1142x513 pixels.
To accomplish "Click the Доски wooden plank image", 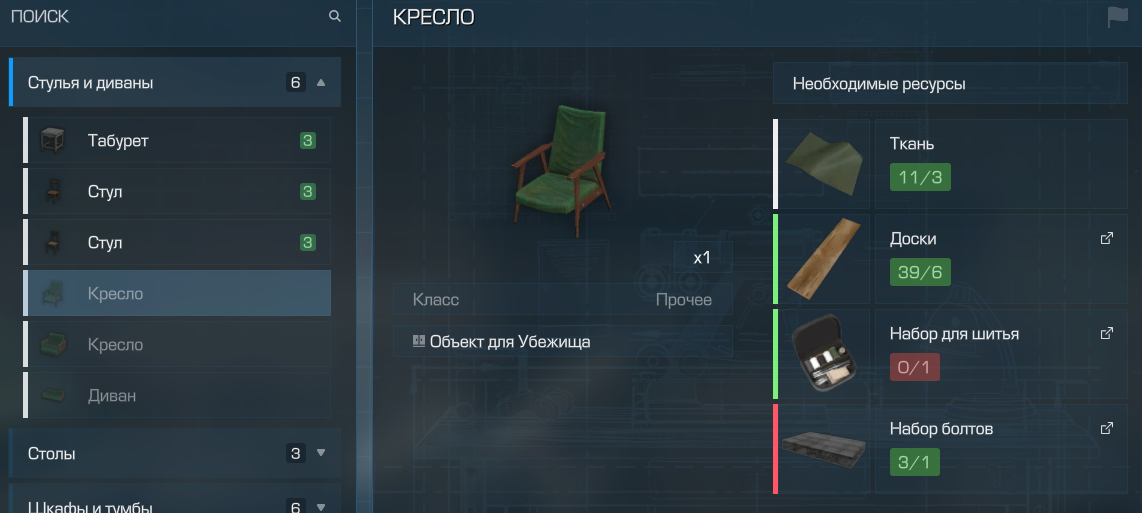I will coord(824,259).
